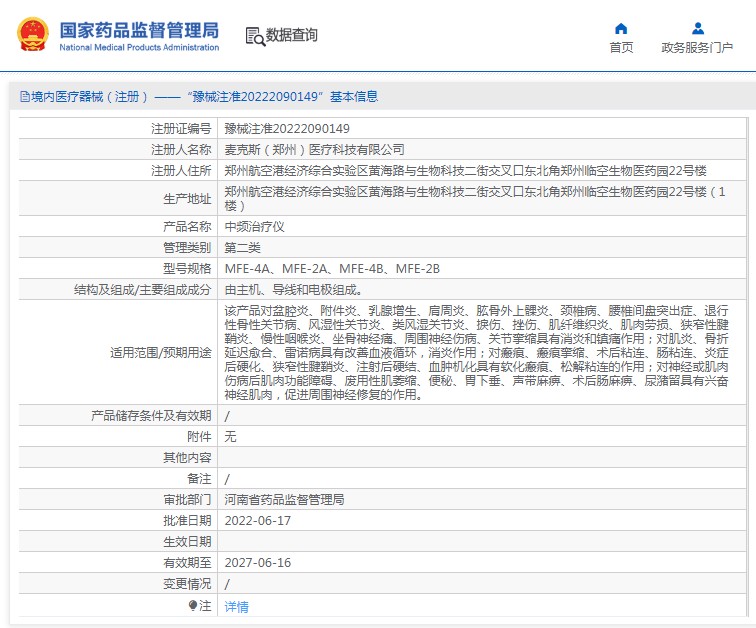Screen dimensions: 756x628
Task: Click the 产品名称 row label
Action: point(187,227)
